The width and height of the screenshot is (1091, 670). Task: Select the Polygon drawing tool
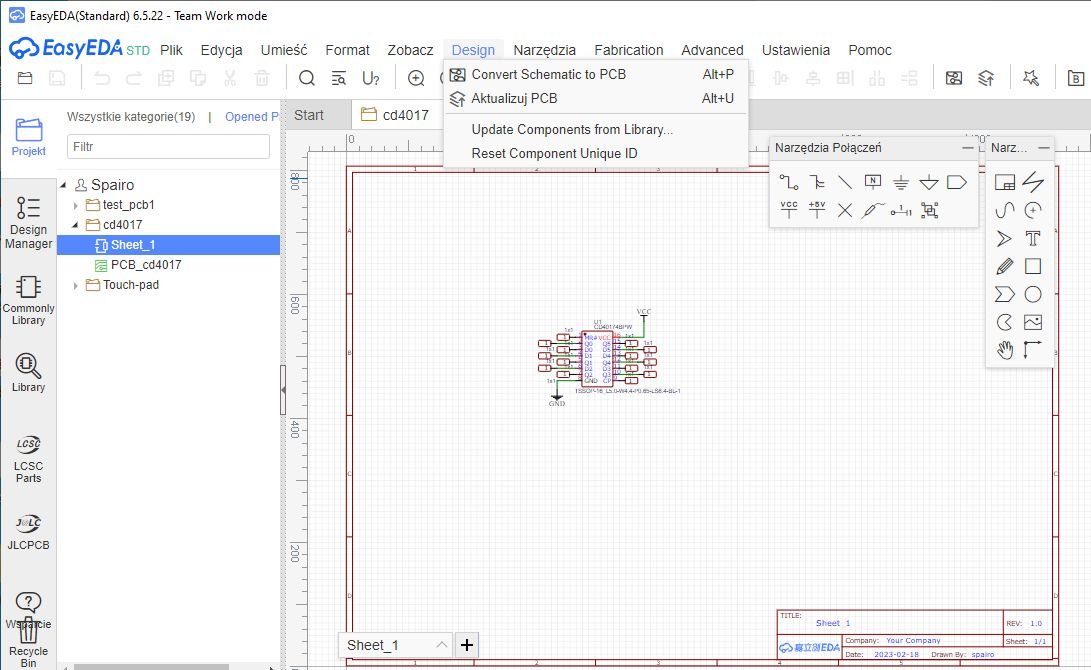point(1005,294)
